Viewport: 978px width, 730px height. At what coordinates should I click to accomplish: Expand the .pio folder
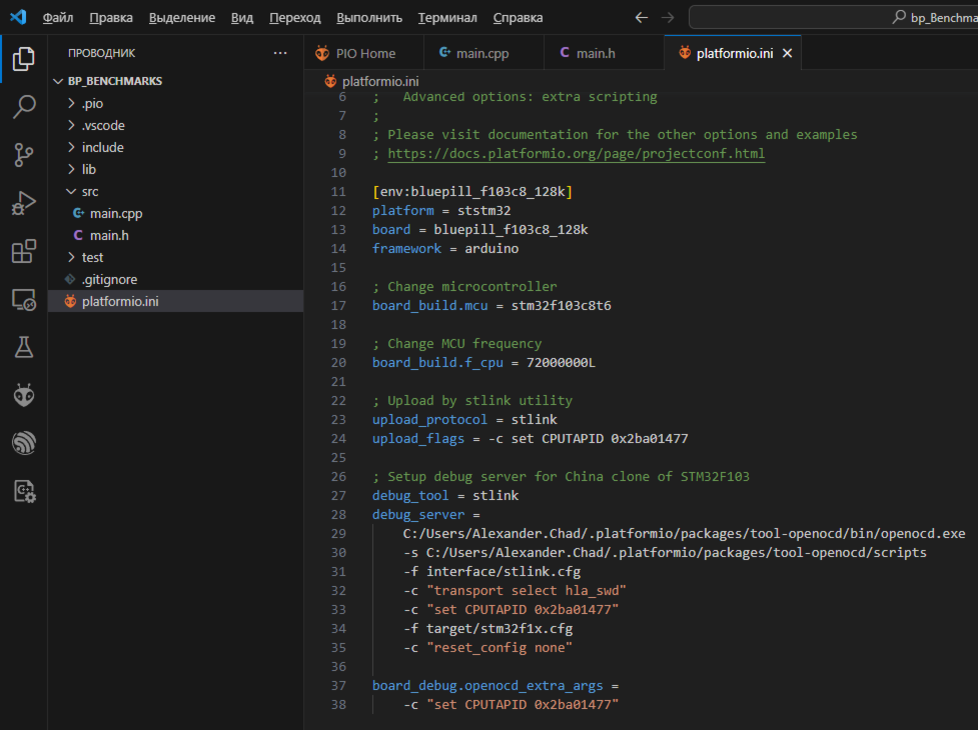[x=176, y=104]
